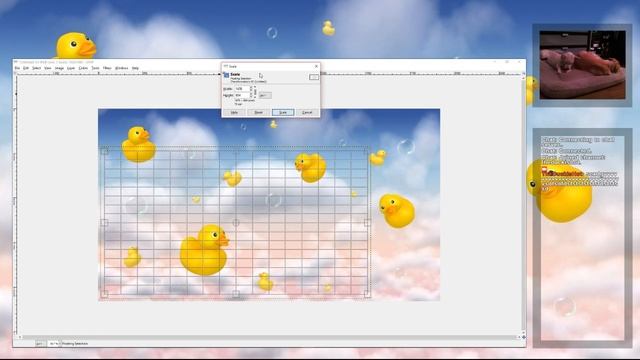Click the webcam video thumbnail
The width and height of the screenshot is (640, 360).
pyautogui.click(x=582, y=64)
